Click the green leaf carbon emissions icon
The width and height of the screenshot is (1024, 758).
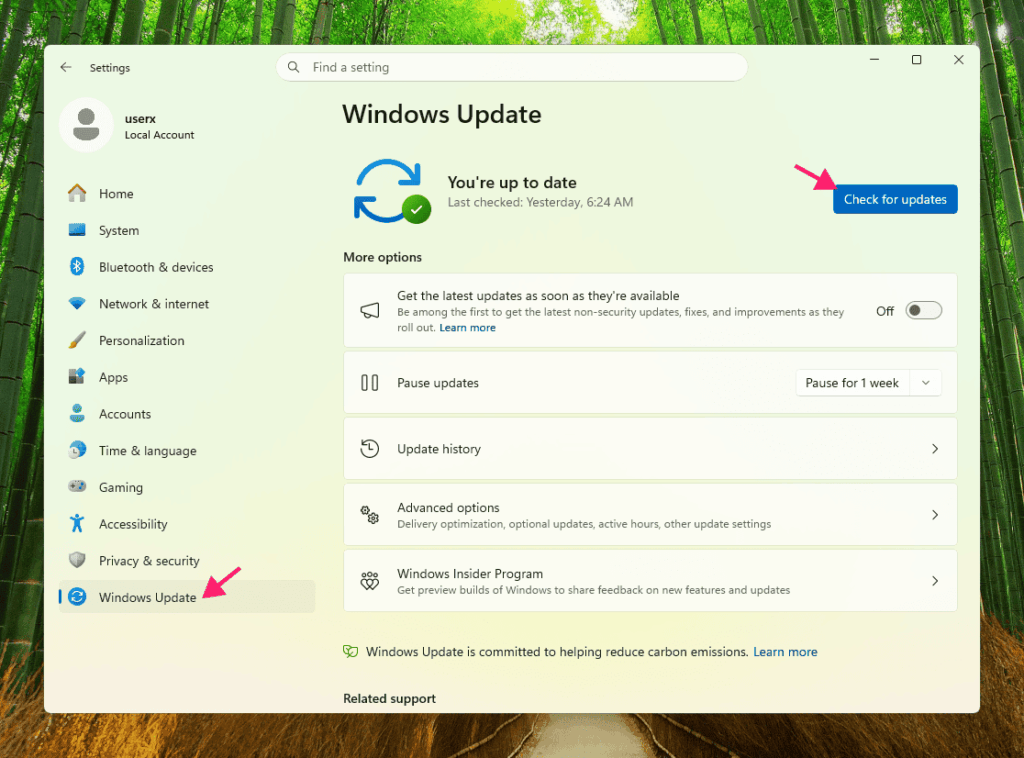[x=351, y=652]
